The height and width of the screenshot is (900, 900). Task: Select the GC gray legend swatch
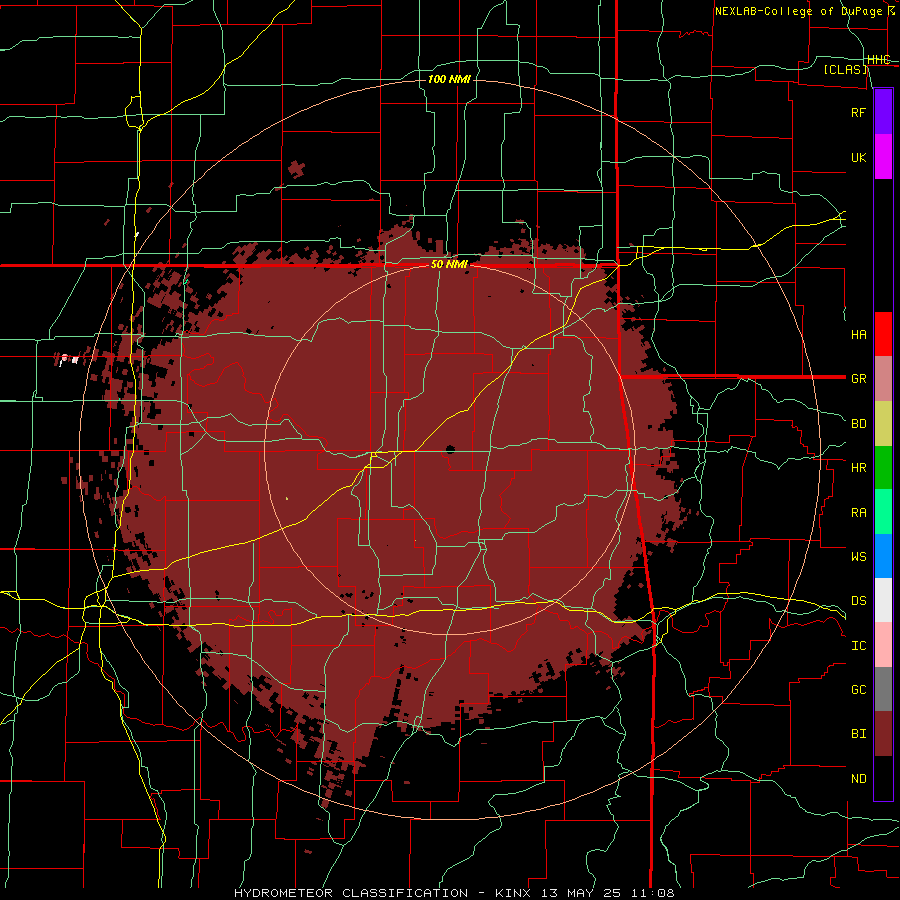click(x=883, y=689)
